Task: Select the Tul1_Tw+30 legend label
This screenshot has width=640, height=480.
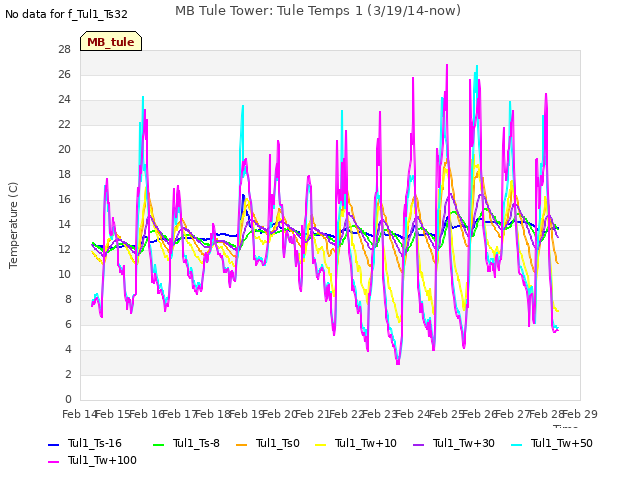Action: (x=464, y=444)
